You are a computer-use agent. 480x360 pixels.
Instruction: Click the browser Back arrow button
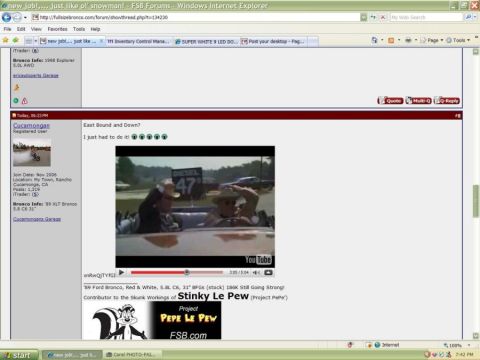(x=6, y=17)
